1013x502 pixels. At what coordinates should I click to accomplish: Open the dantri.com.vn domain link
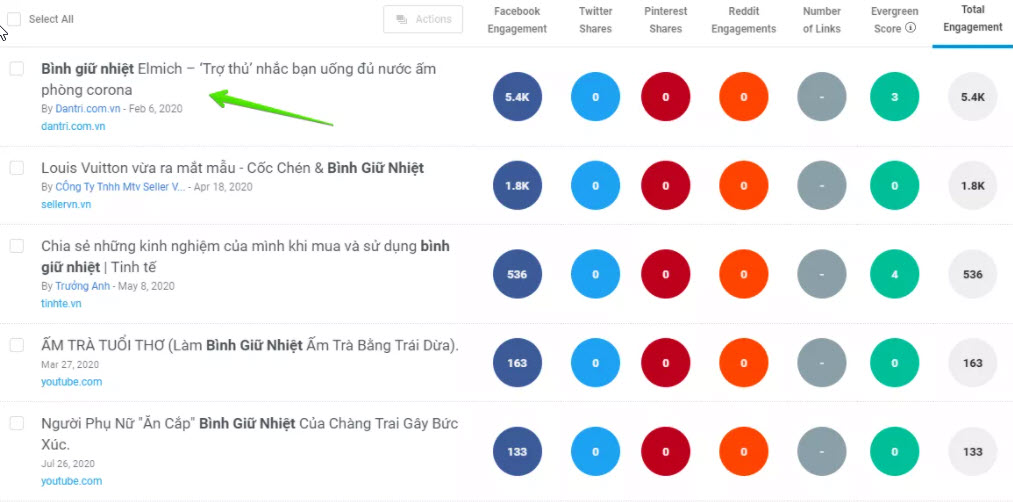click(73, 127)
